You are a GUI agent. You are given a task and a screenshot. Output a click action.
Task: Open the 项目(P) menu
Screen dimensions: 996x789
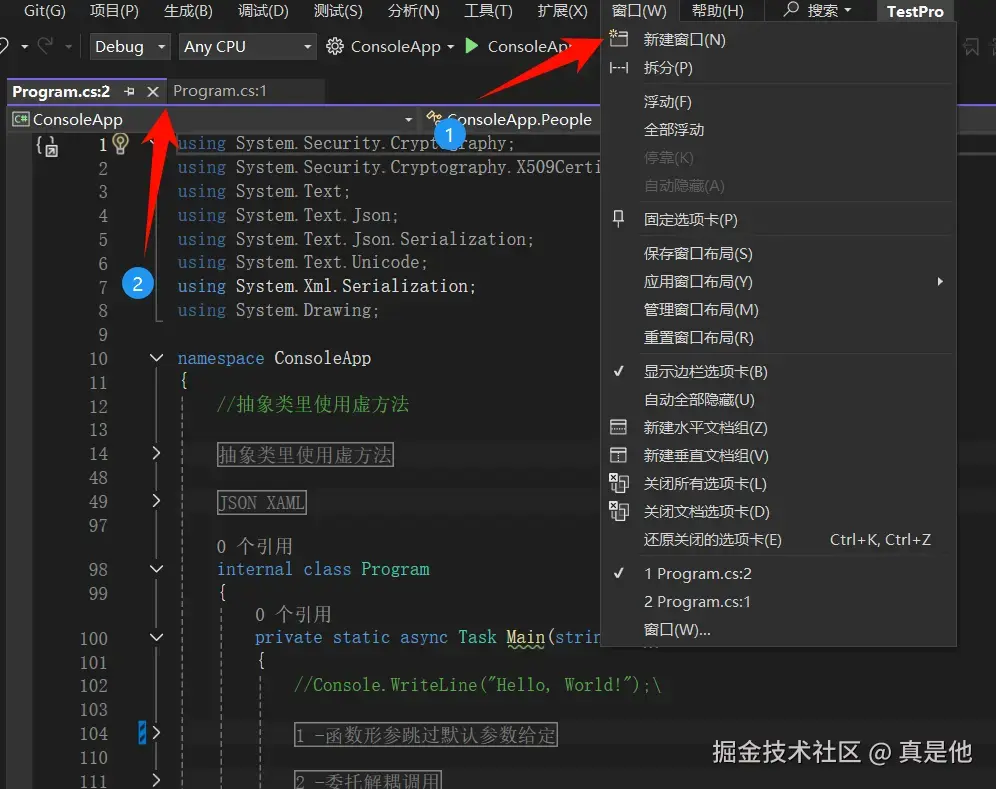click(114, 11)
